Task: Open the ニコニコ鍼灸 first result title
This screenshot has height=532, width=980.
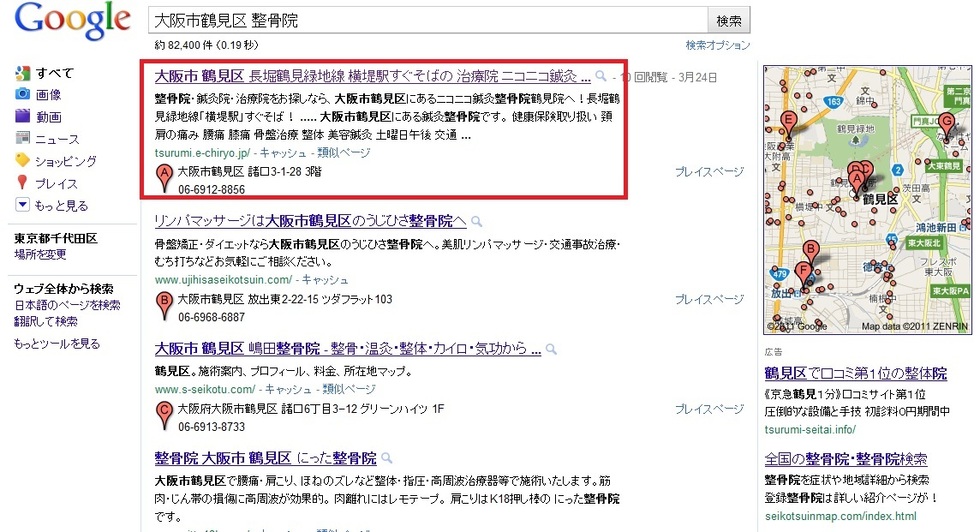Action: pos(372,77)
